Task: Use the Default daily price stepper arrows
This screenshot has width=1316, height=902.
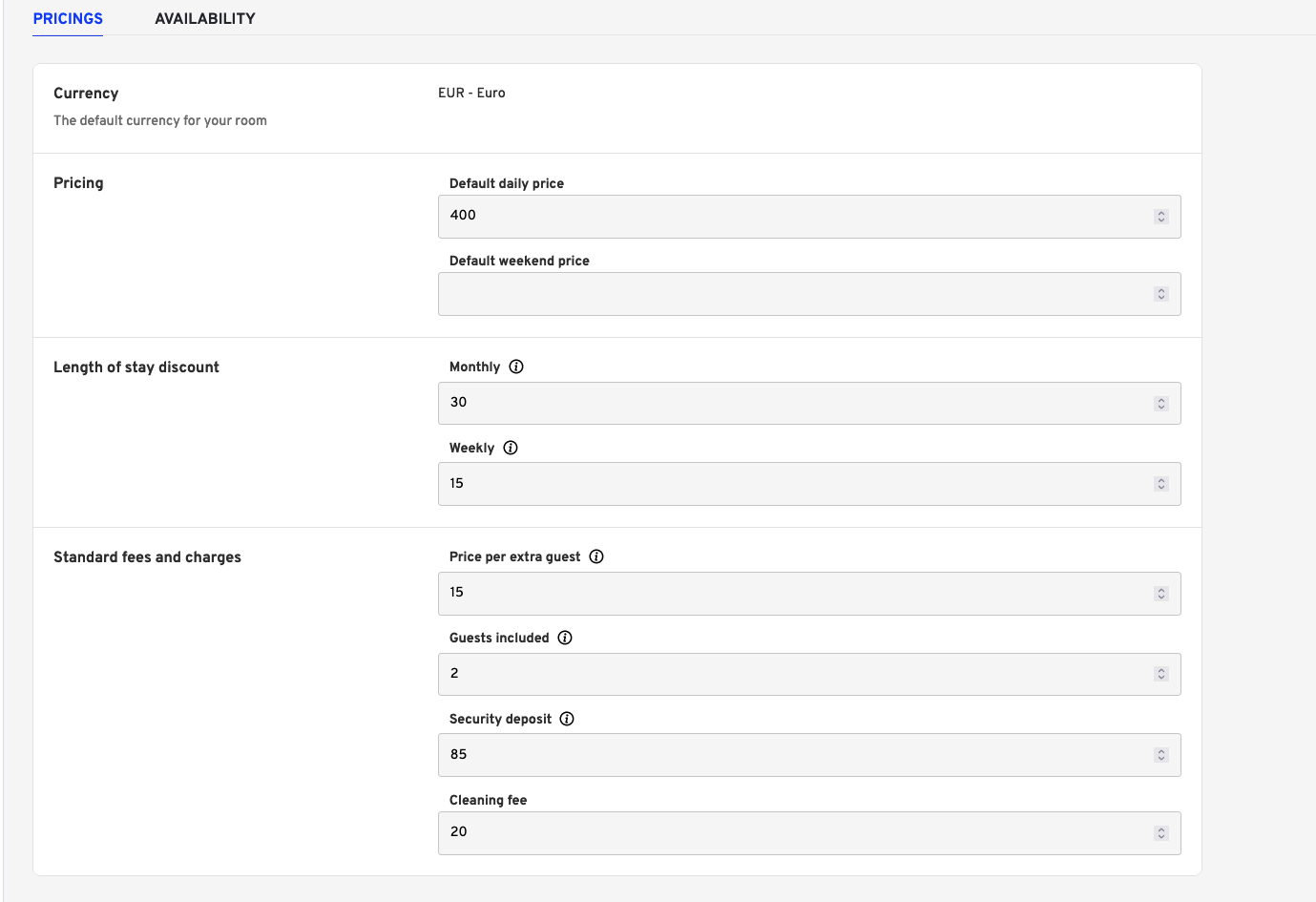Action: [1161, 217]
